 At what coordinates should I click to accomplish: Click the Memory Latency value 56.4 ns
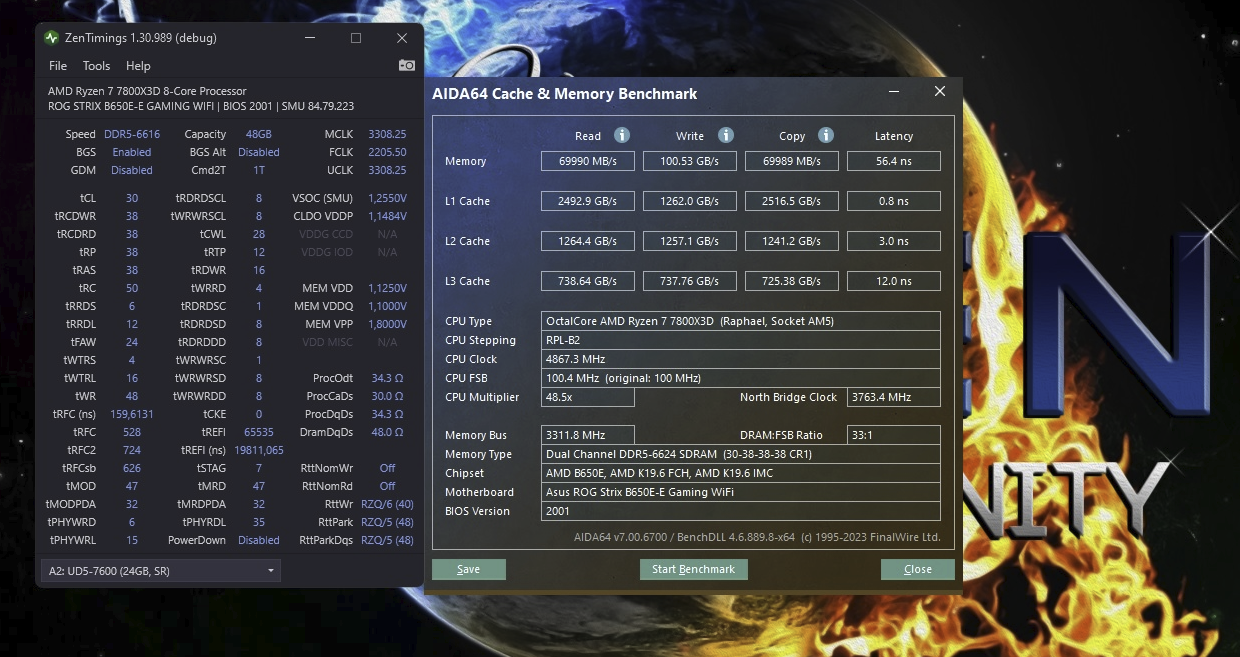894,161
